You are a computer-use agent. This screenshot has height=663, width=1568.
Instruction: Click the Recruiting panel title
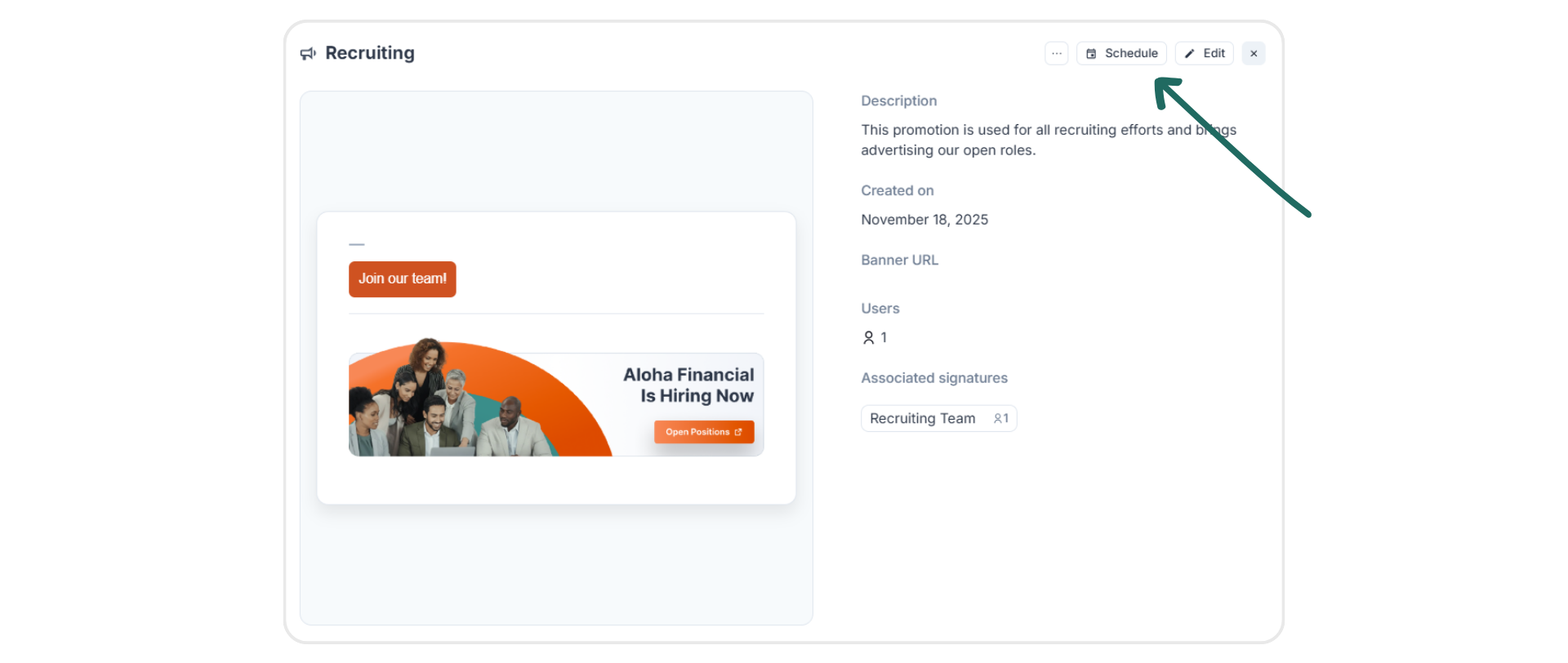(370, 53)
